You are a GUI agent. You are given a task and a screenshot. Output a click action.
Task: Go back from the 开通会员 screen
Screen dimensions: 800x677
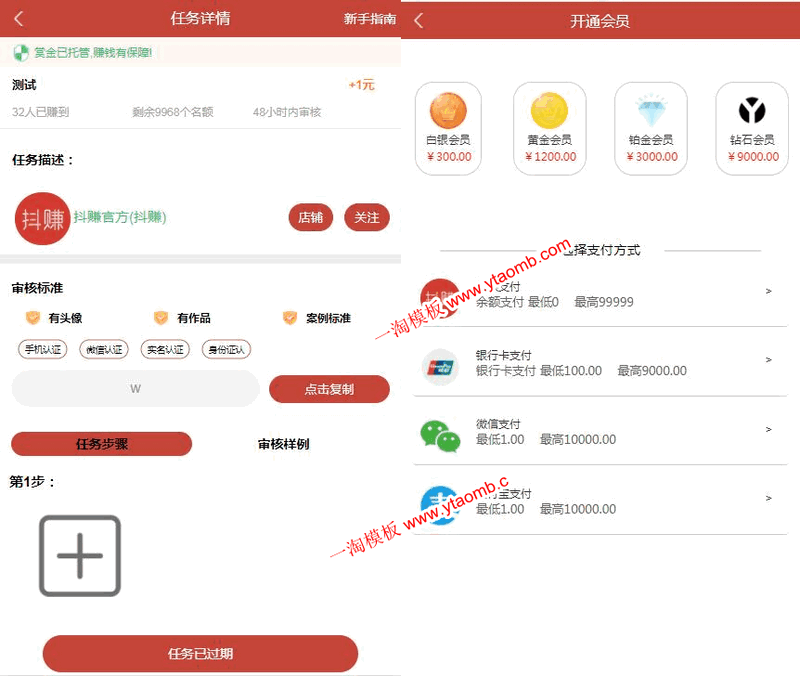click(418, 20)
